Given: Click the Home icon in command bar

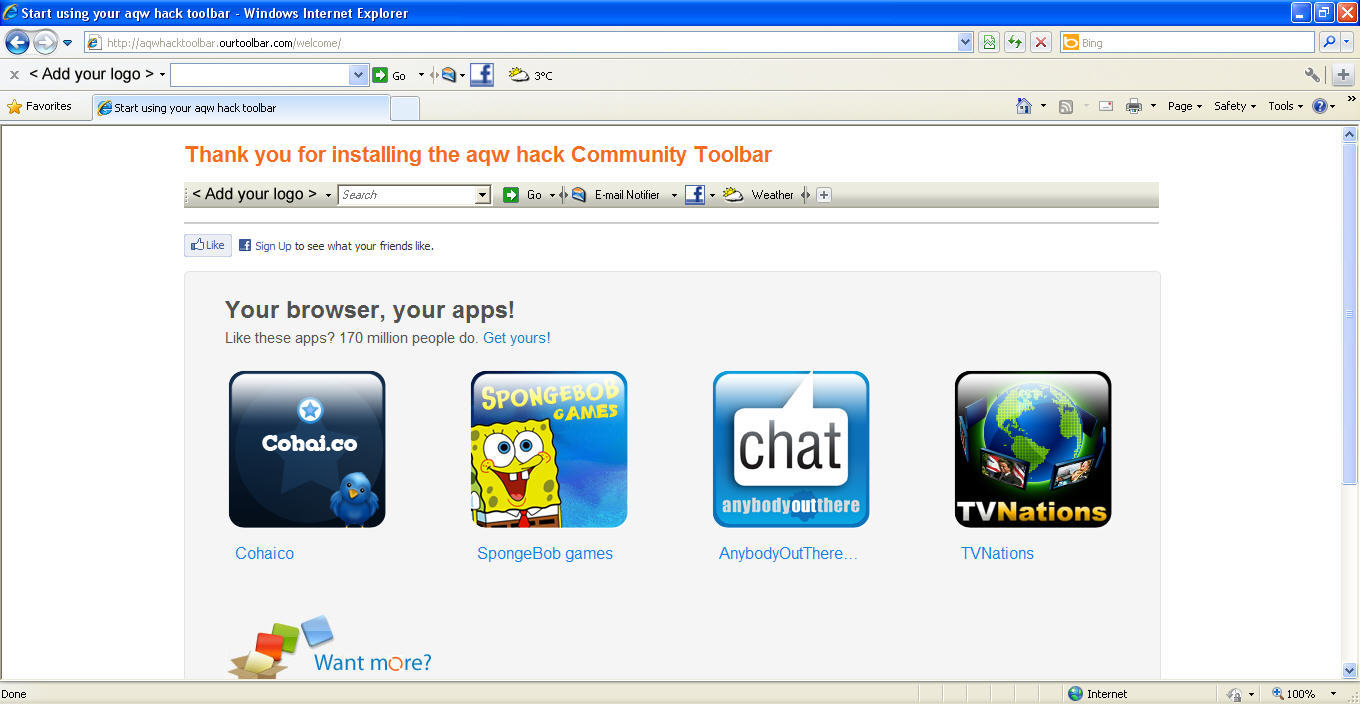Looking at the screenshot, I should click(x=1023, y=106).
